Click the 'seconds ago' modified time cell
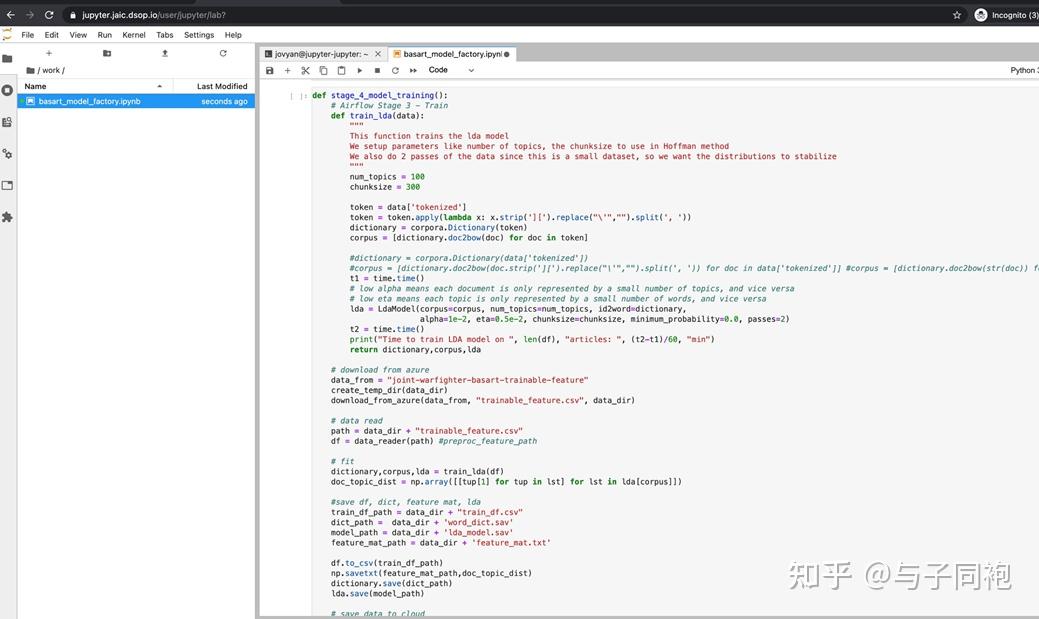Image resolution: width=1039 pixels, height=619 pixels. pos(224,101)
